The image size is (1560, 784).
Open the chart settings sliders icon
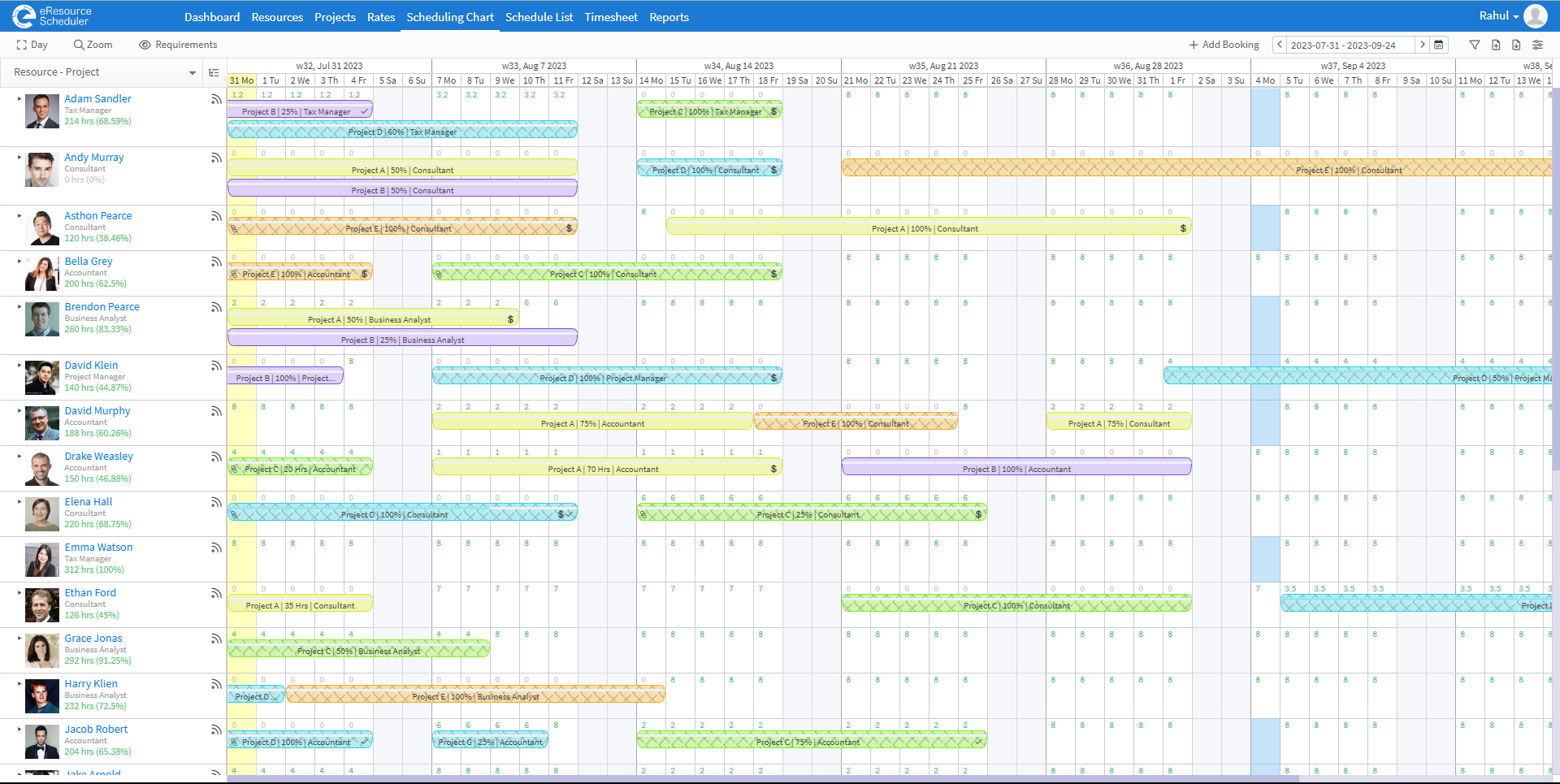click(x=1538, y=45)
